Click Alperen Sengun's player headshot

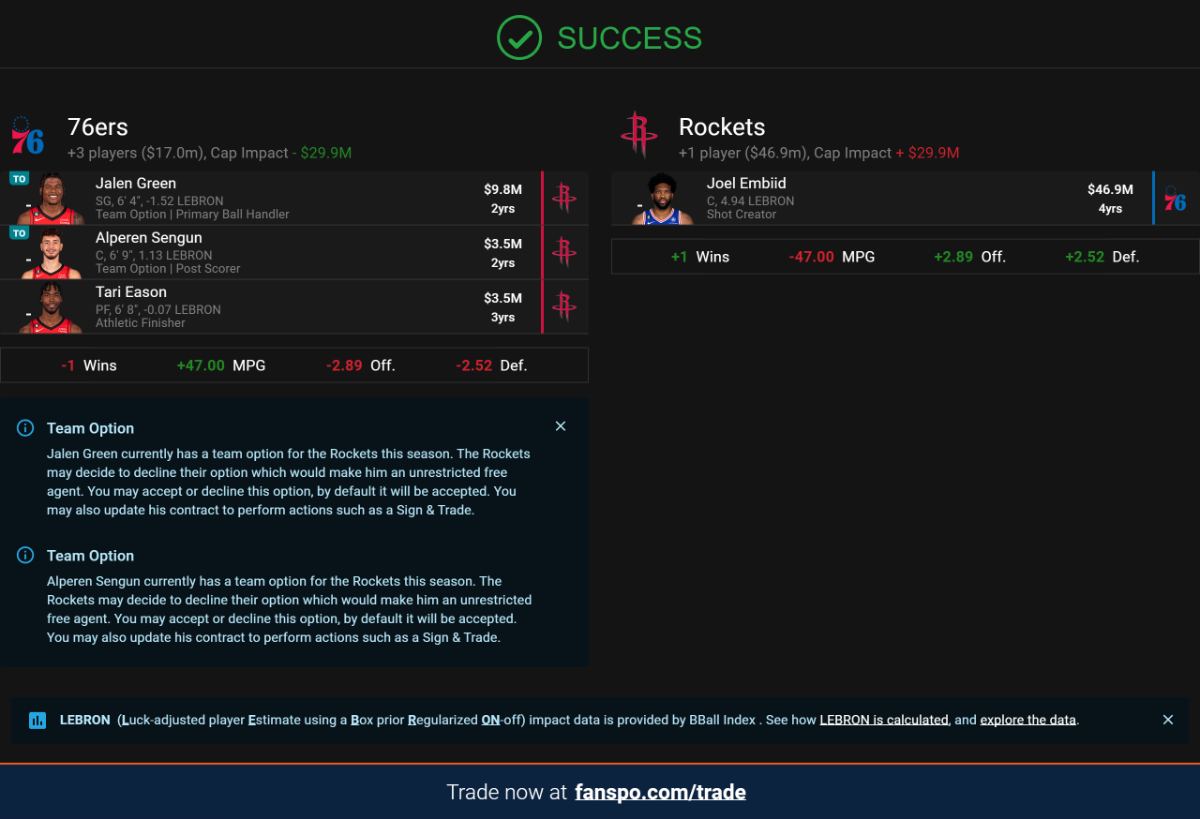point(50,253)
